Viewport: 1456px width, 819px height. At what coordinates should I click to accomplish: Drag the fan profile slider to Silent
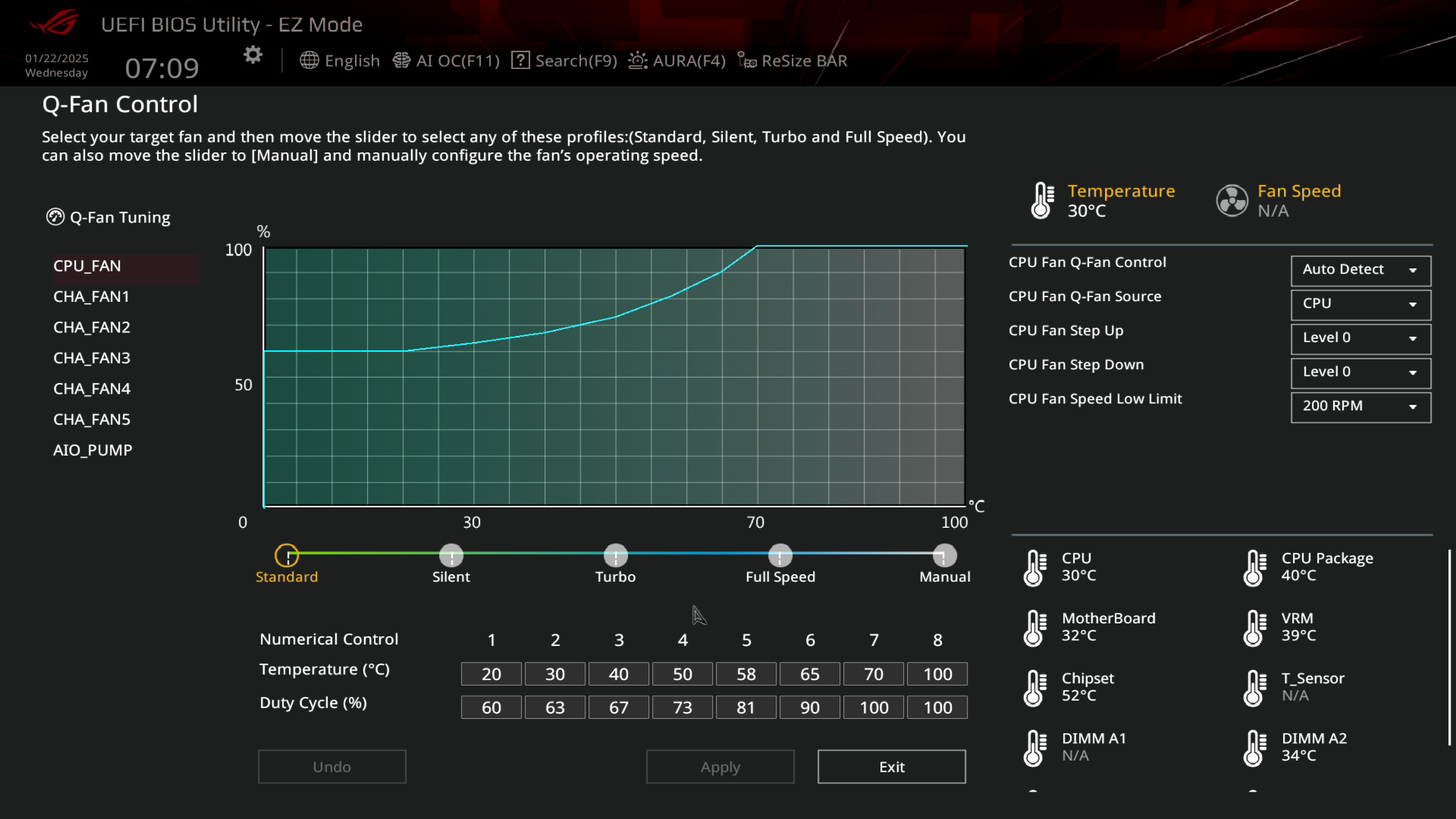click(451, 556)
